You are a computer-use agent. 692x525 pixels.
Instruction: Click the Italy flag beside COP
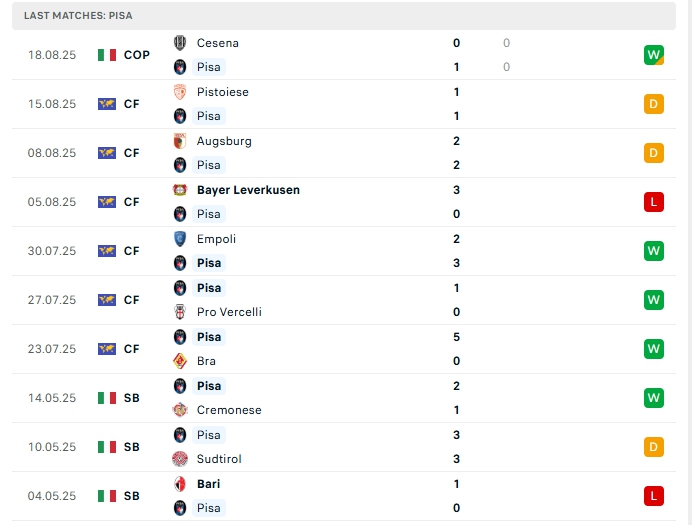(x=107, y=55)
